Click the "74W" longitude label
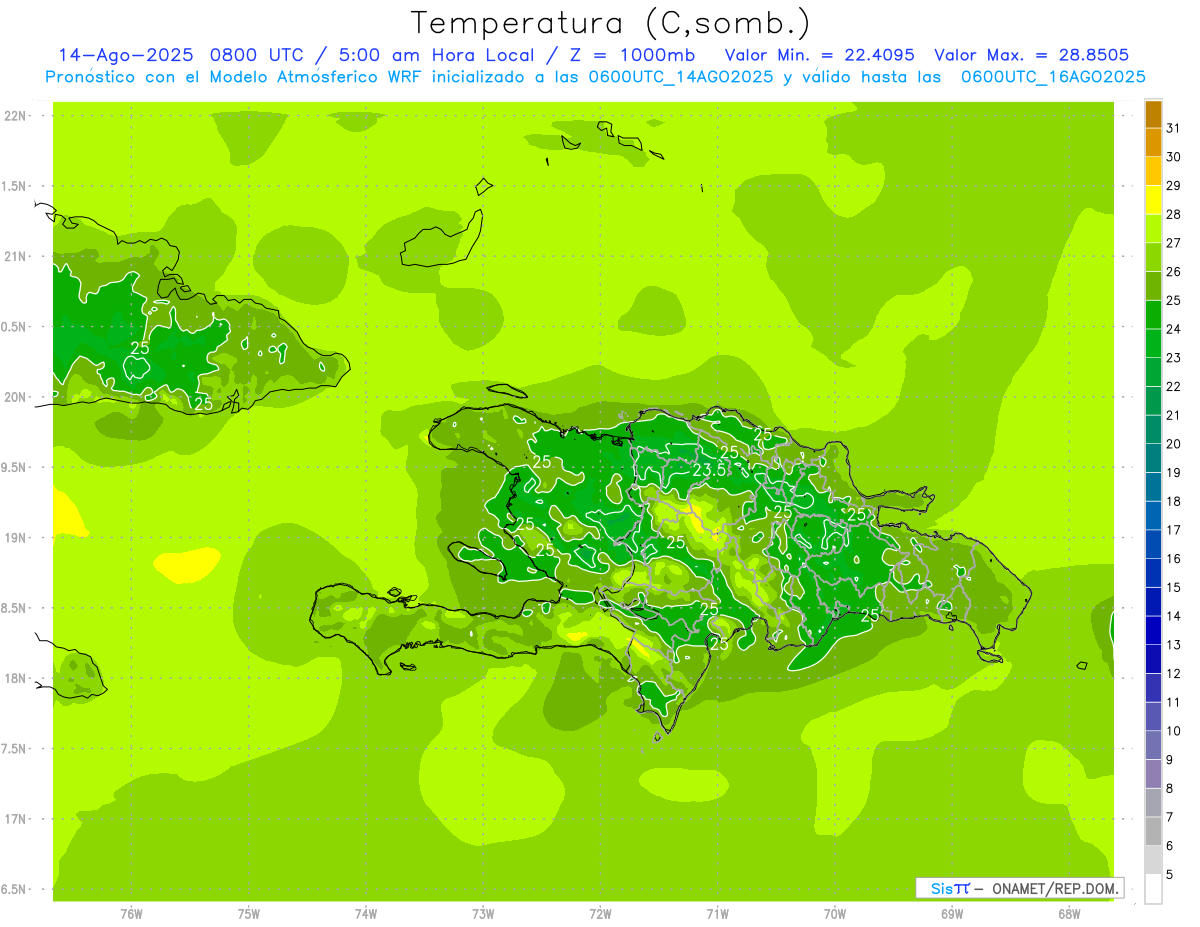The image size is (1200, 927). click(x=366, y=914)
